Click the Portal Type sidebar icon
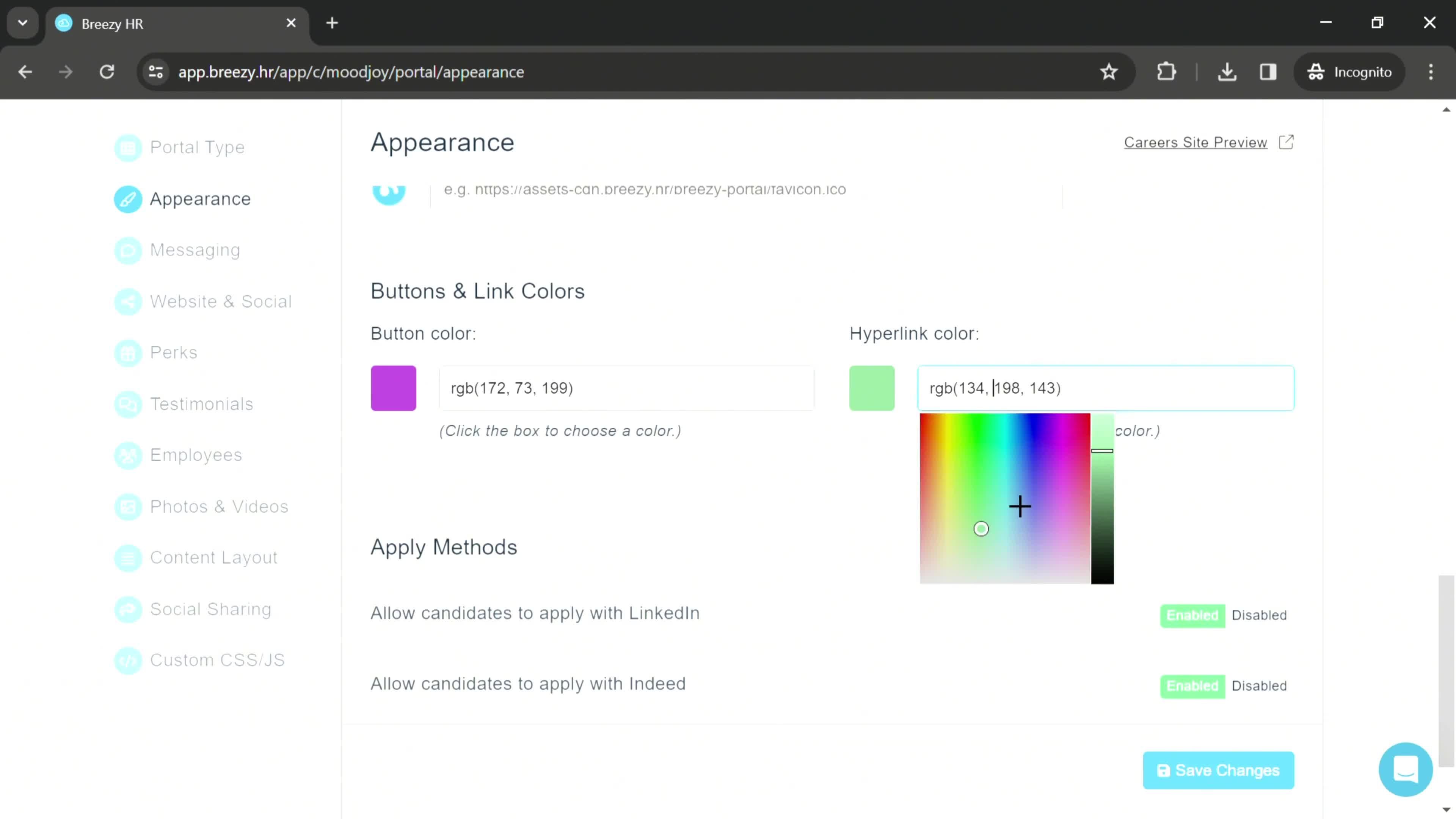This screenshot has height=819, width=1456. pyautogui.click(x=128, y=148)
